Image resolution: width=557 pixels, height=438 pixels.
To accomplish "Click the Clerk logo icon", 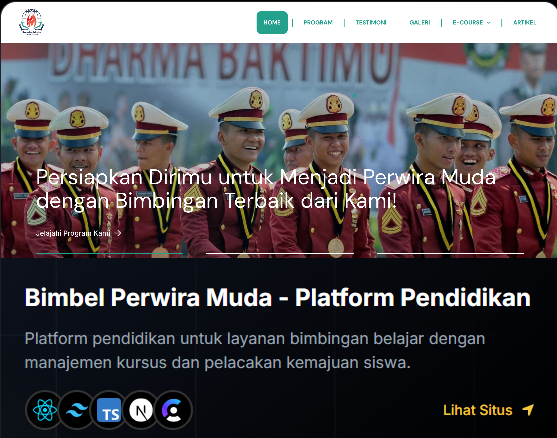I will click(x=173, y=410).
